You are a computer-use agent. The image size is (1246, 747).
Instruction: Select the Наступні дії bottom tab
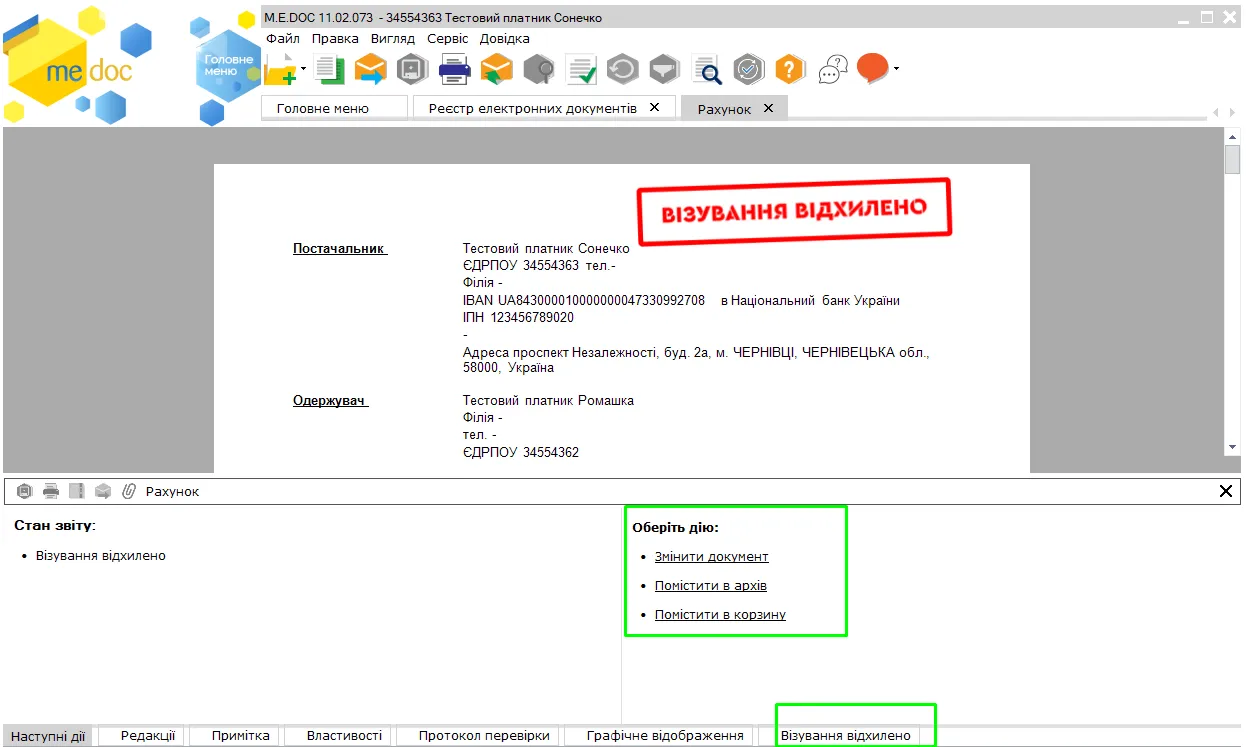pos(48,736)
